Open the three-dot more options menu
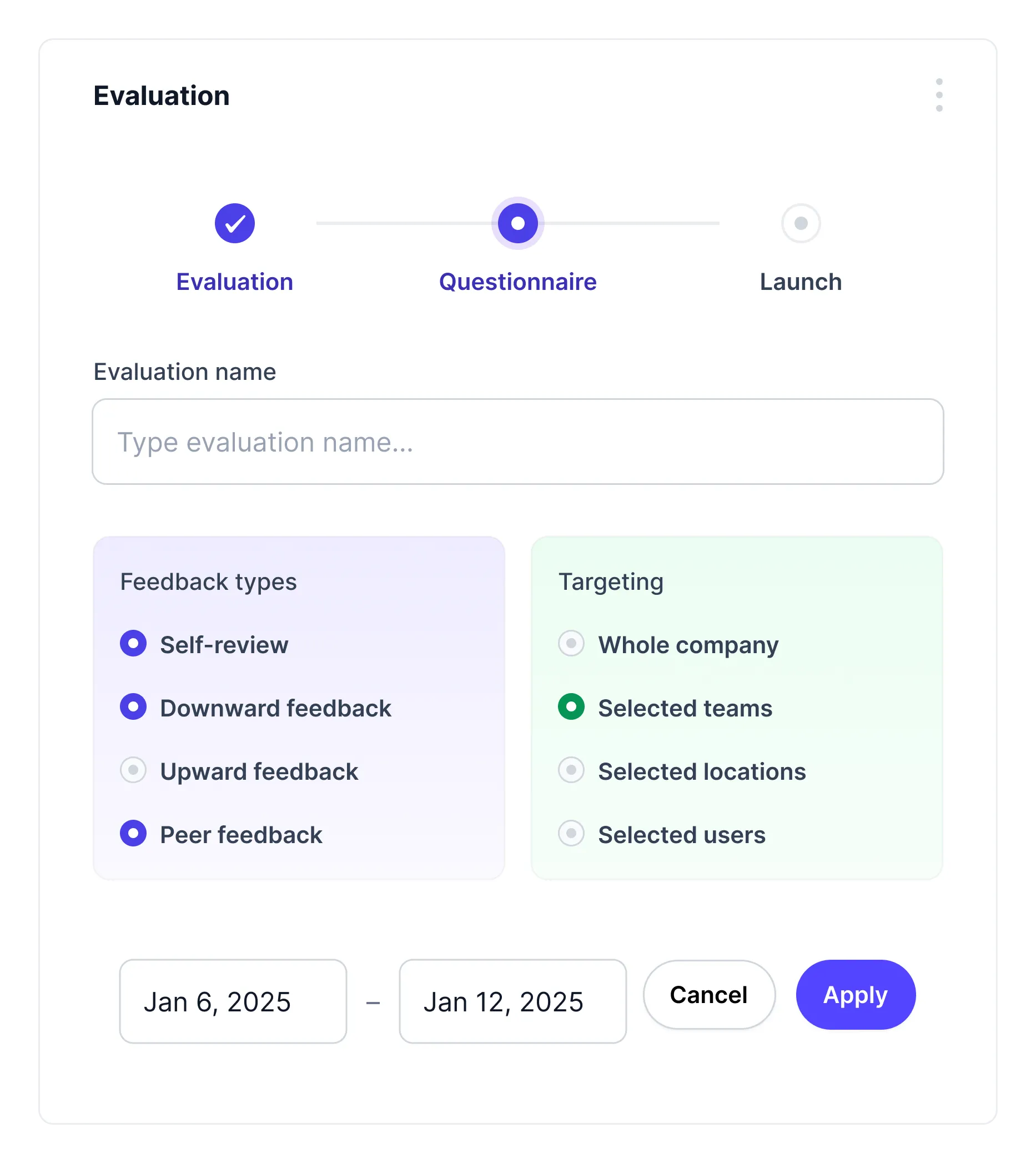The image size is (1036, 1163). 939,95
